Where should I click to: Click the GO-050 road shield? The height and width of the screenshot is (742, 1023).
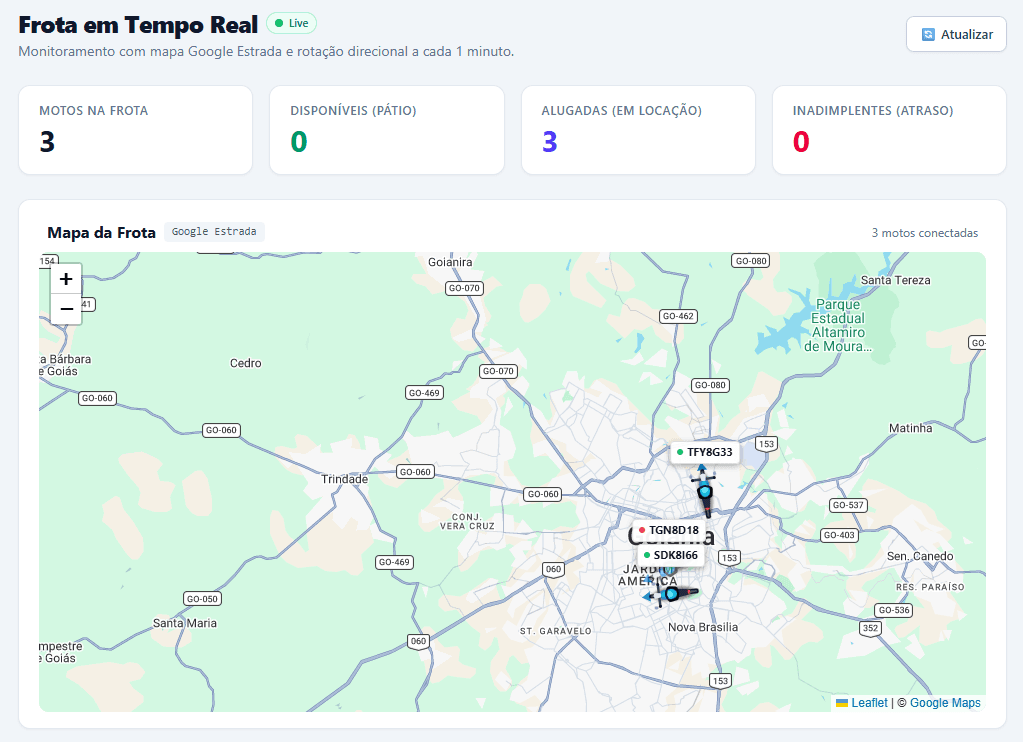202,599
